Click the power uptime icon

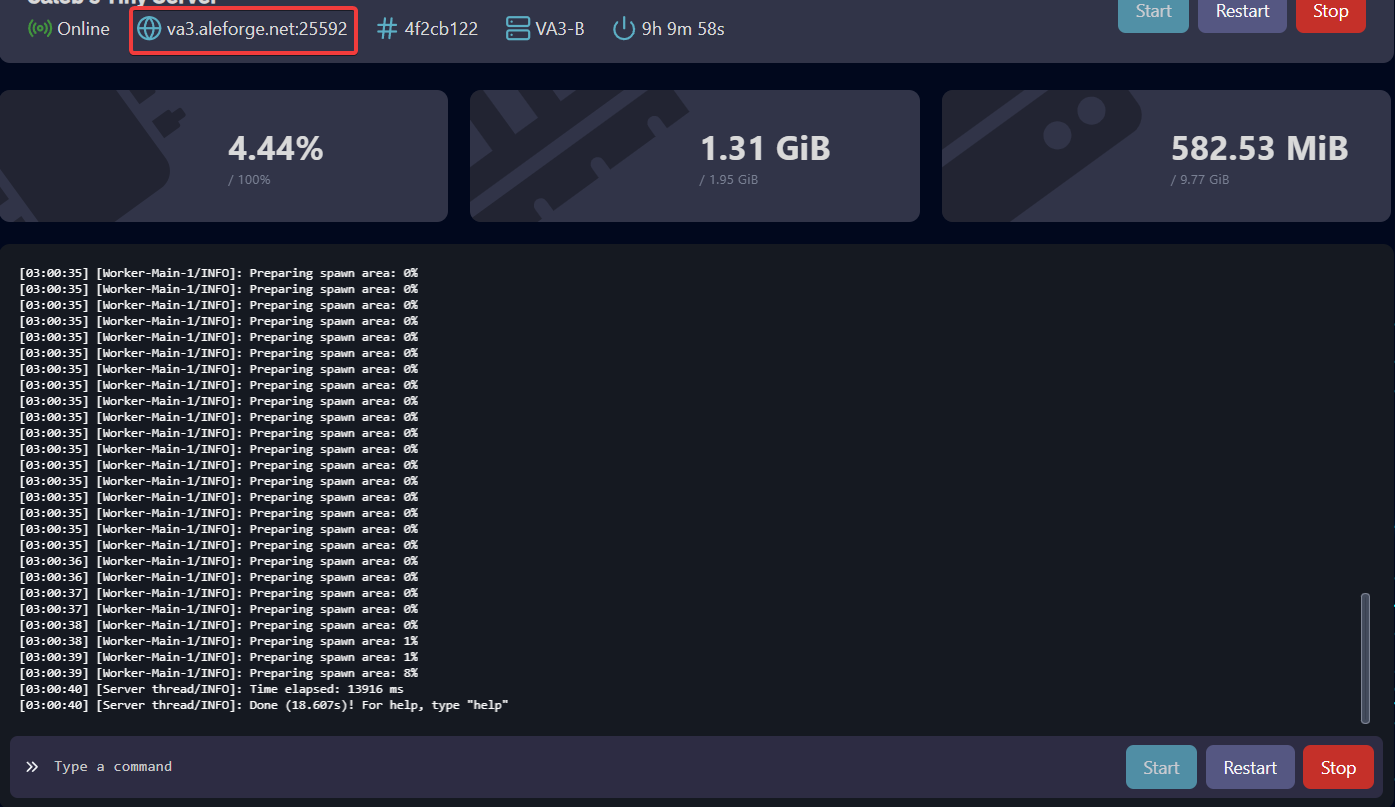[x=624, y=29]
